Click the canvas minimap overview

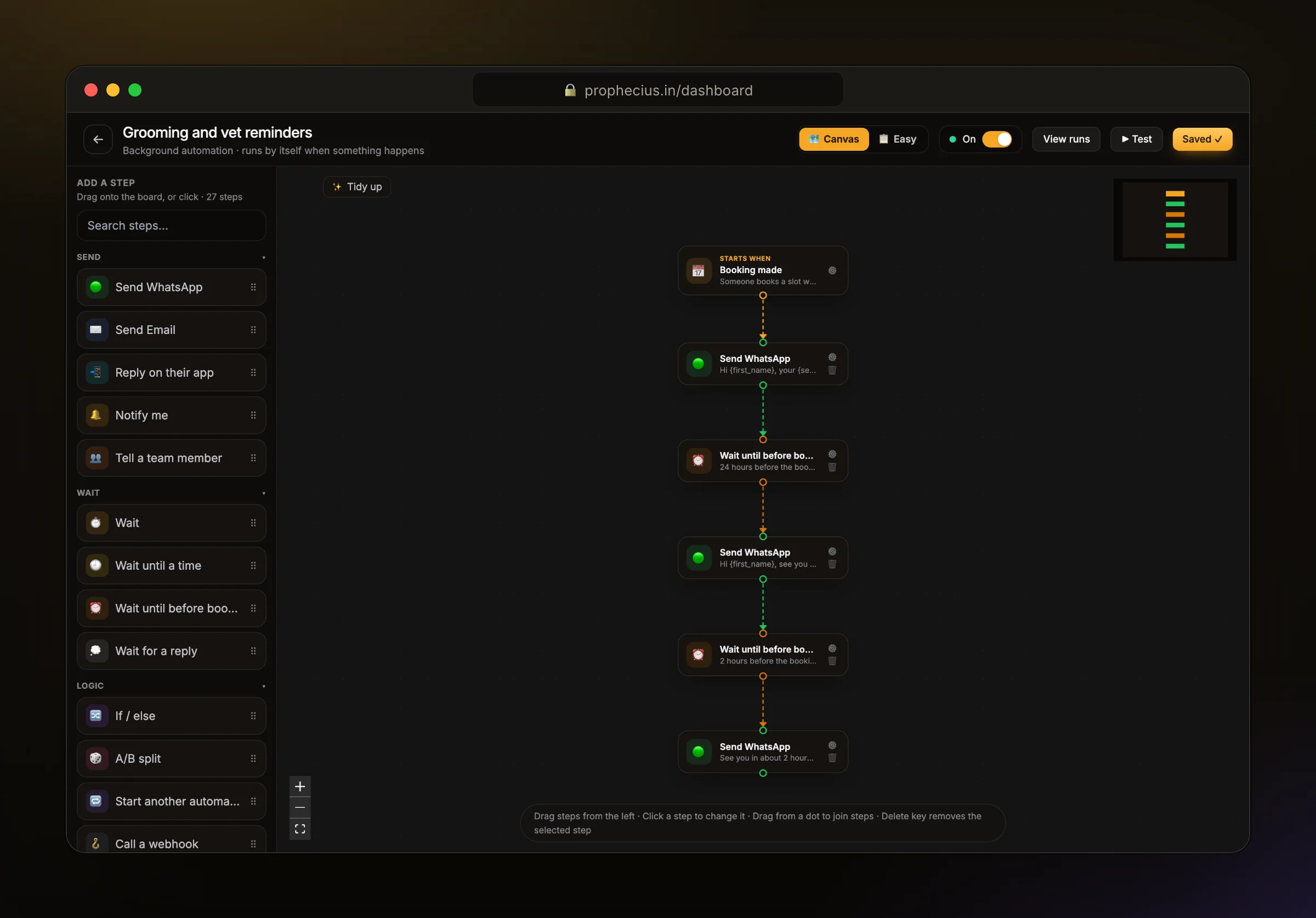pos(1175,219)
